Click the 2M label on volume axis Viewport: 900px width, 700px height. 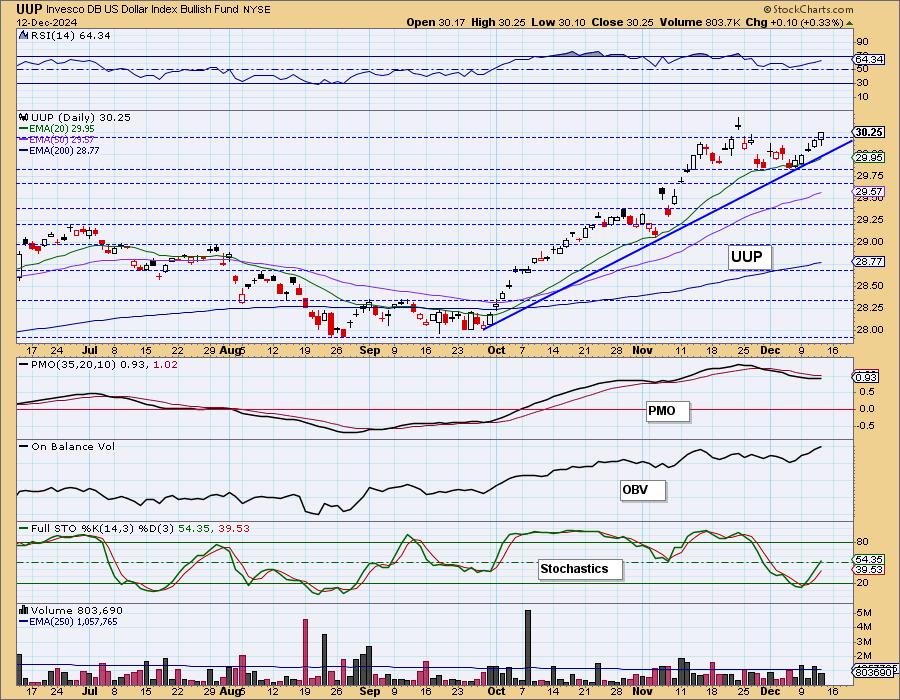[864, 656]
